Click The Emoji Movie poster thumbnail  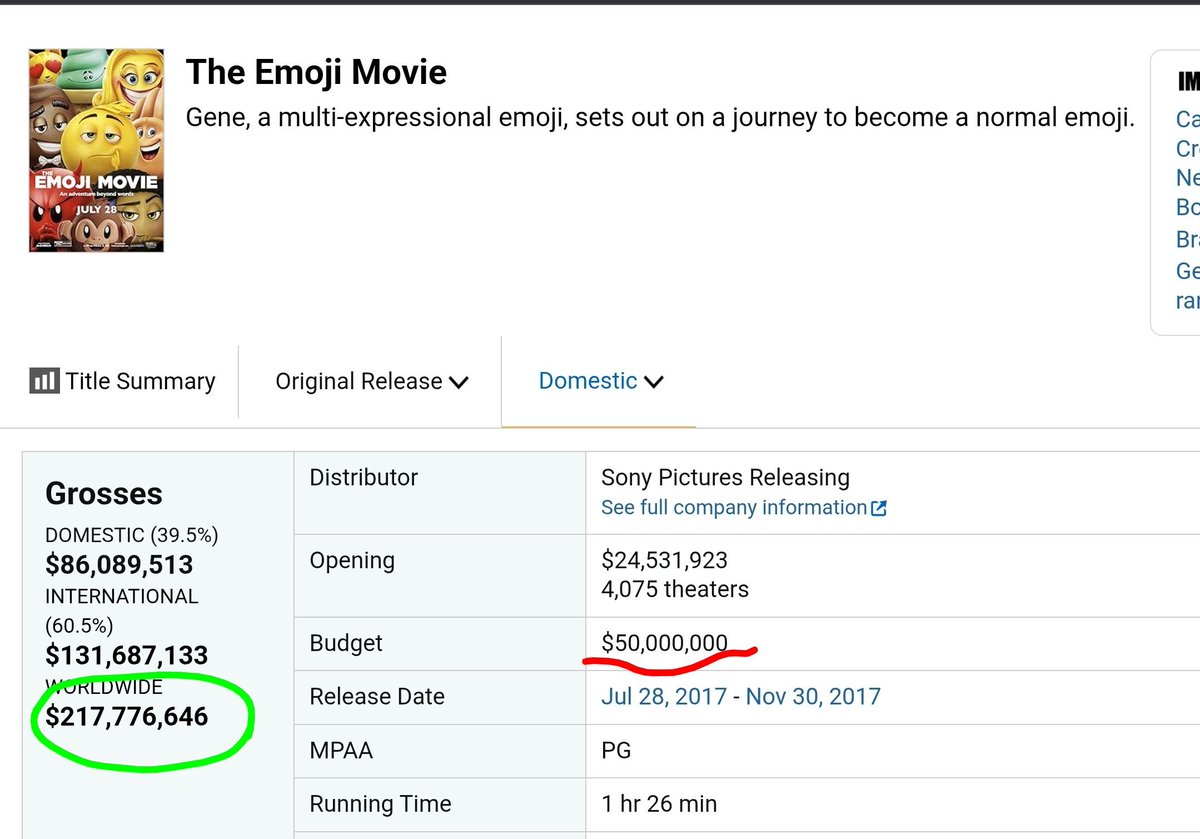pyautogui.click(x=96, y=150)
